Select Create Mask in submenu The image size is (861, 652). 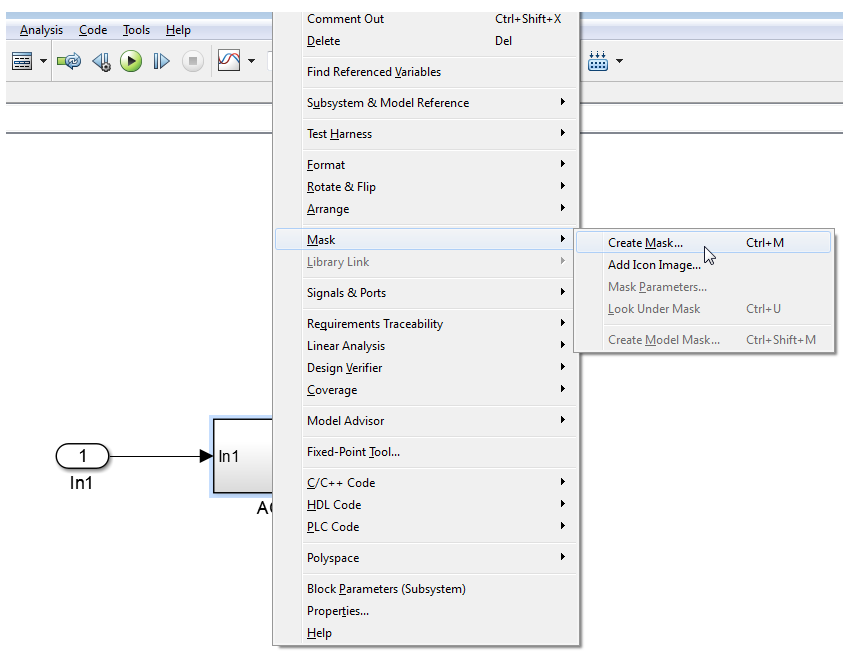pyautogui.click(x=703, y=242)
